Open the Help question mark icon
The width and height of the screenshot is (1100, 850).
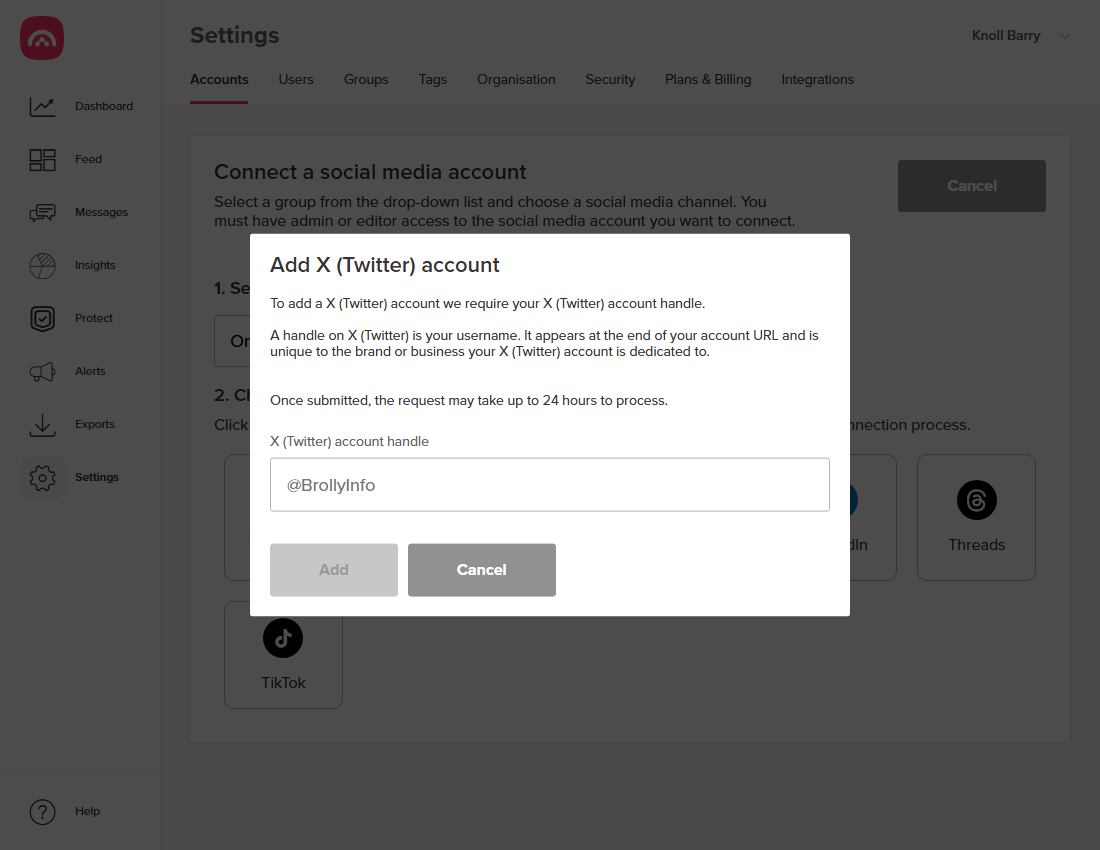(x=42, y=811)
